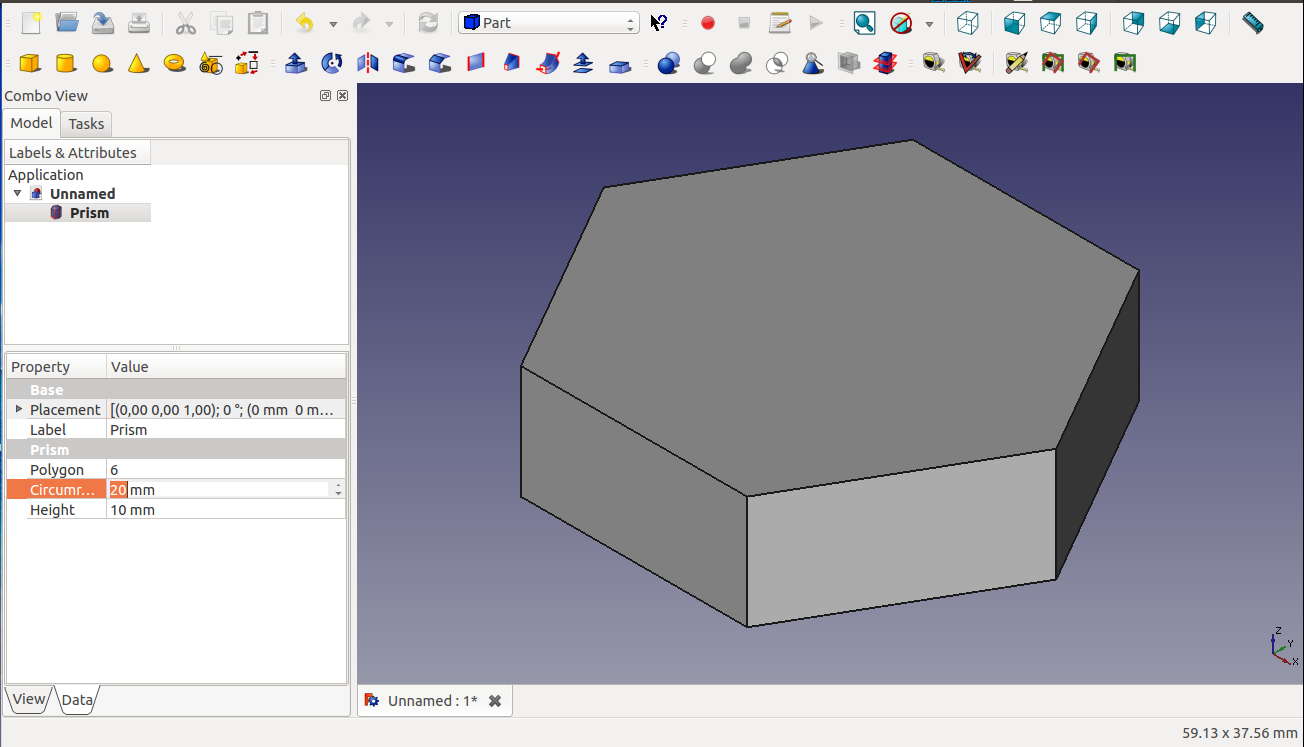Viewport: 1304px width, 747px height.
Task: Select Prism in the model tree
Action: click(89, 213)
